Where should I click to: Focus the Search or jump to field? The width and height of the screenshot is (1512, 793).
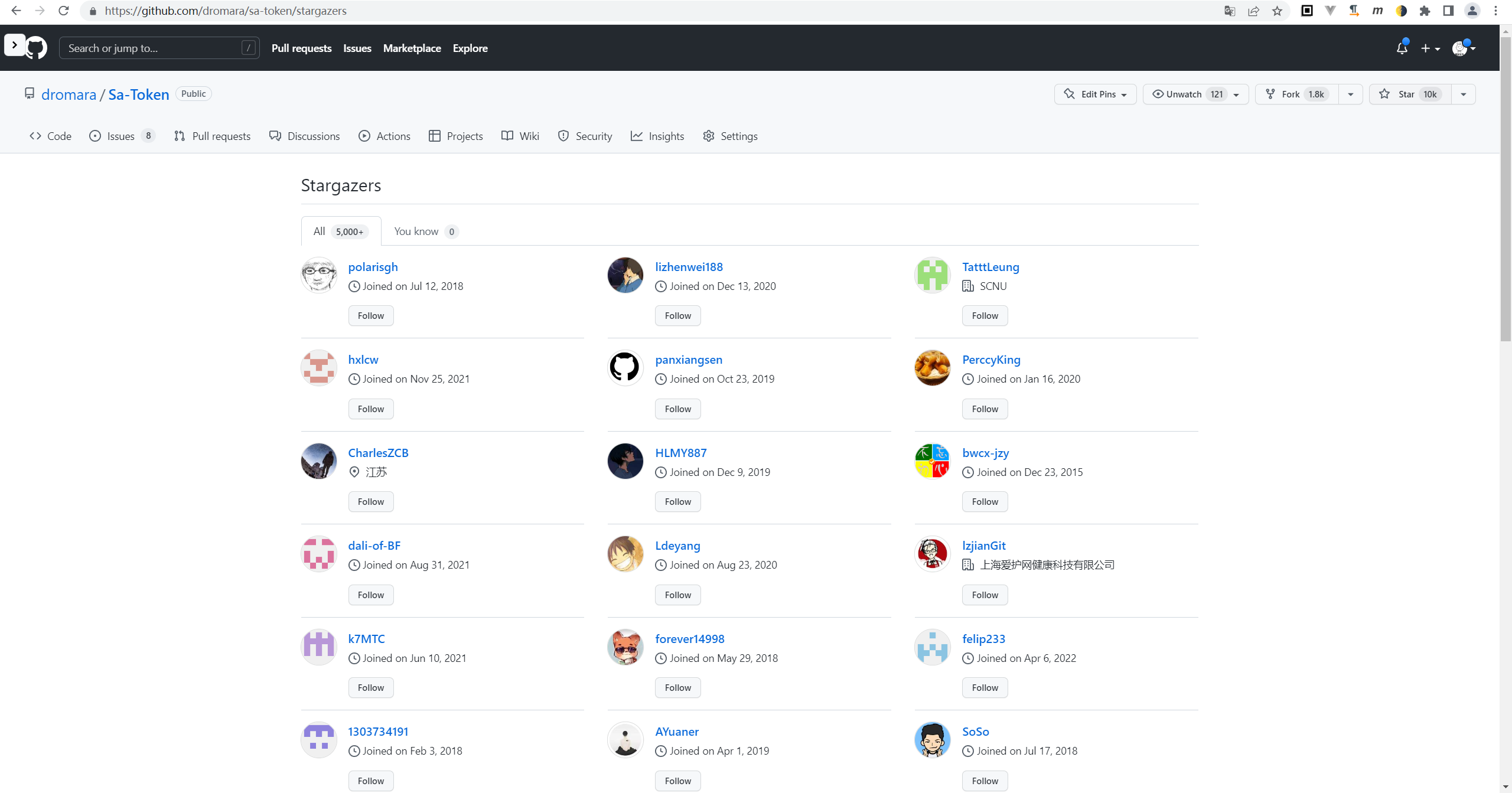(x=159, y=48)
